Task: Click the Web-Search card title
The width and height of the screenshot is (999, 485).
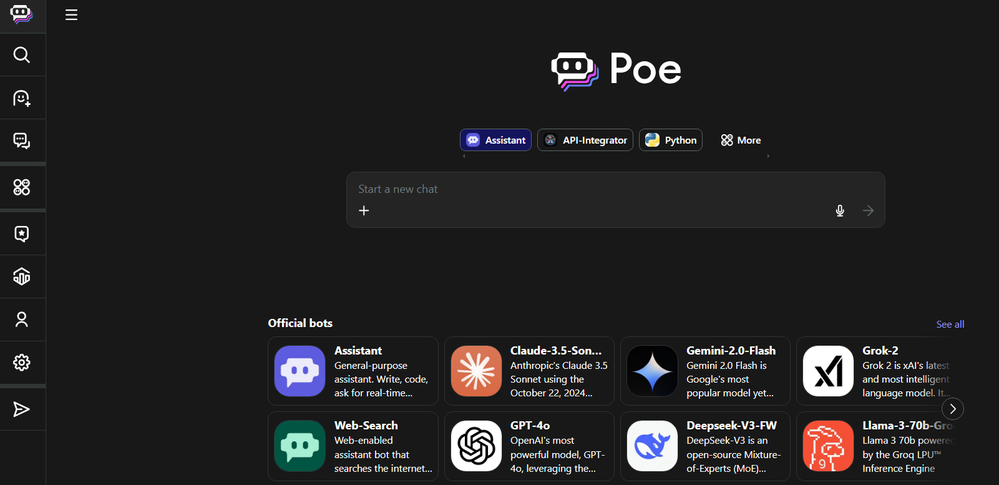Action: point(366,425)
